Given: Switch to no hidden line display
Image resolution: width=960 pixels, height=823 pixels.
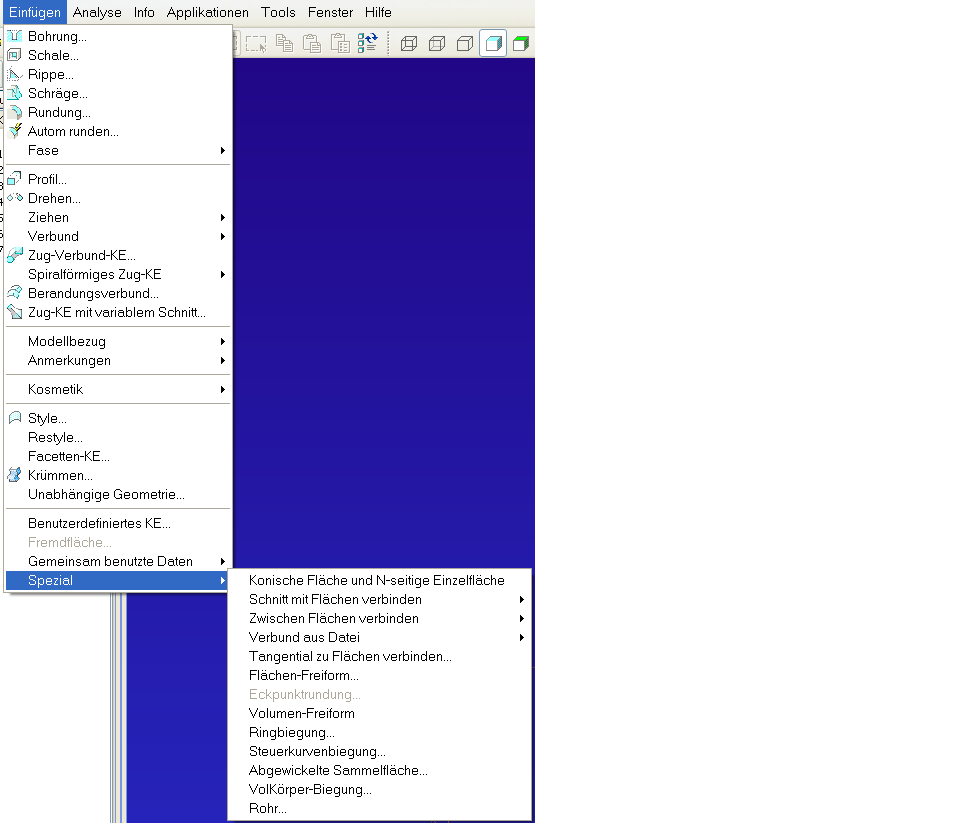Looking at the screenshot, I should click(465, 43).
